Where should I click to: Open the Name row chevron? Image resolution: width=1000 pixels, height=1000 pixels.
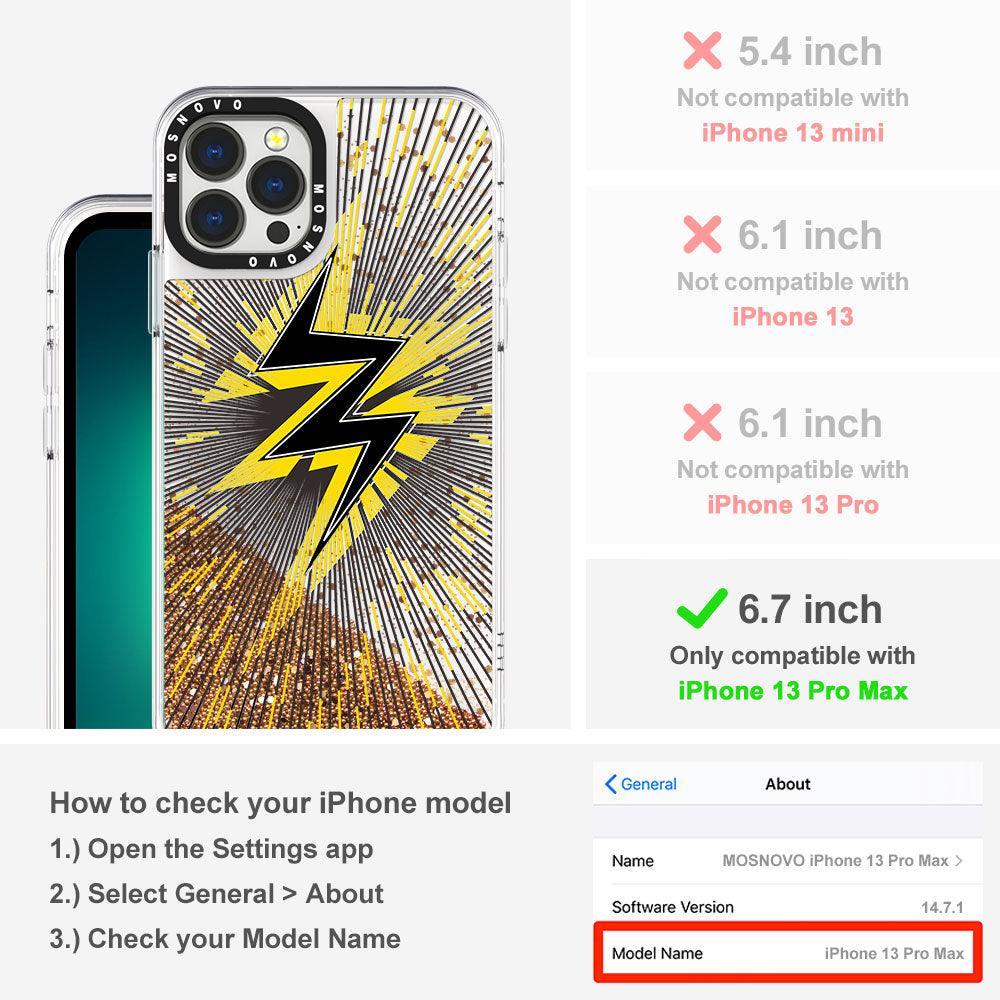959,860
